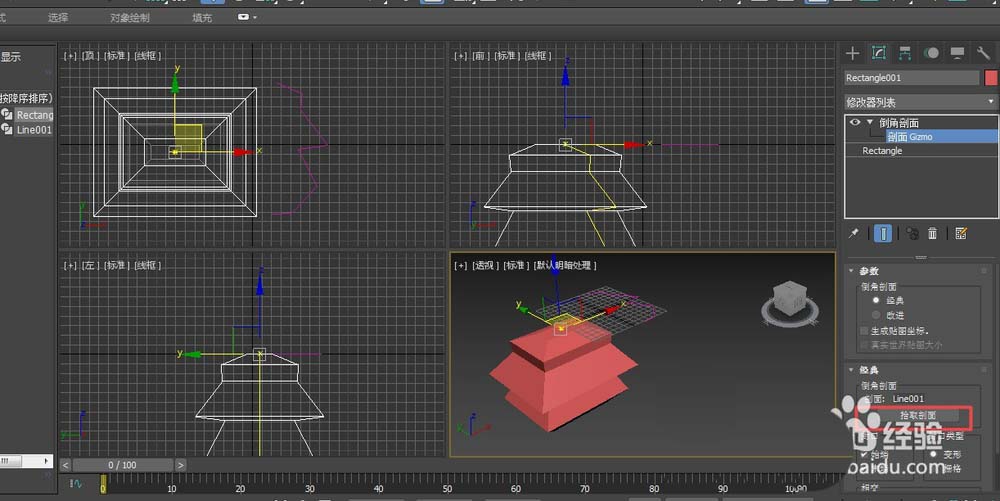Open the 填充 ribbon tab
This screenshot has width=1000, height=501.
click(202, 18)
